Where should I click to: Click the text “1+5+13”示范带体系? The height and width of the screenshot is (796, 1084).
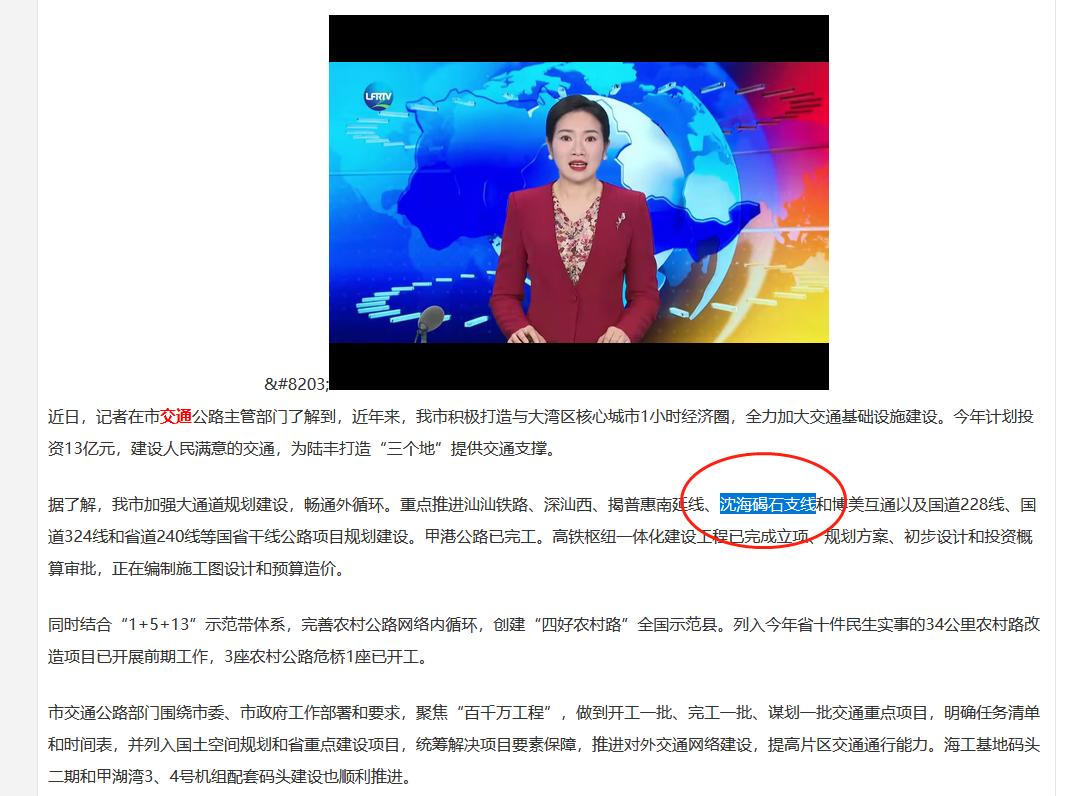pos(201,624)
